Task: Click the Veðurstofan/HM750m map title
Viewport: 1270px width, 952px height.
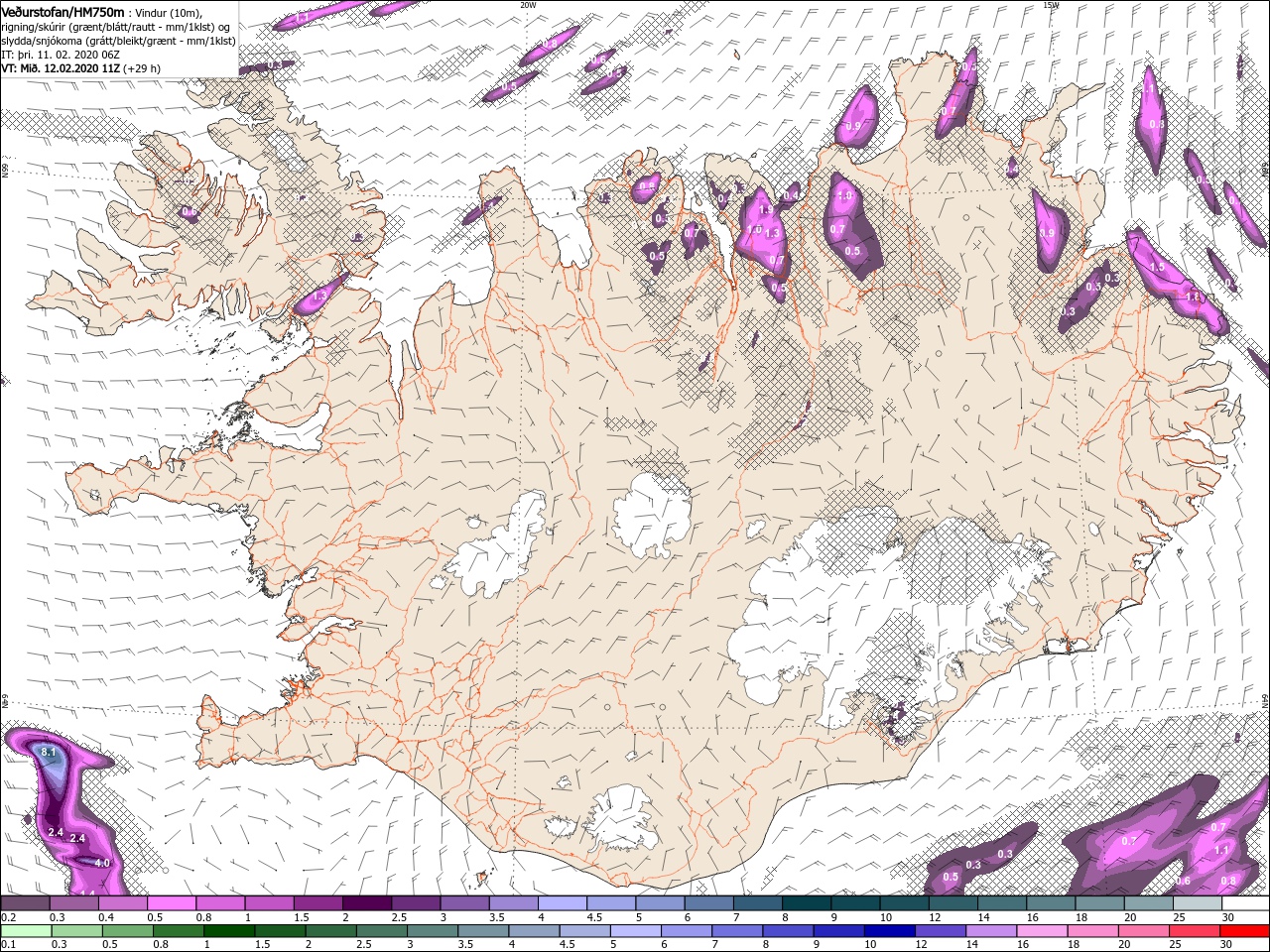Action: click(x=63, y=11)
